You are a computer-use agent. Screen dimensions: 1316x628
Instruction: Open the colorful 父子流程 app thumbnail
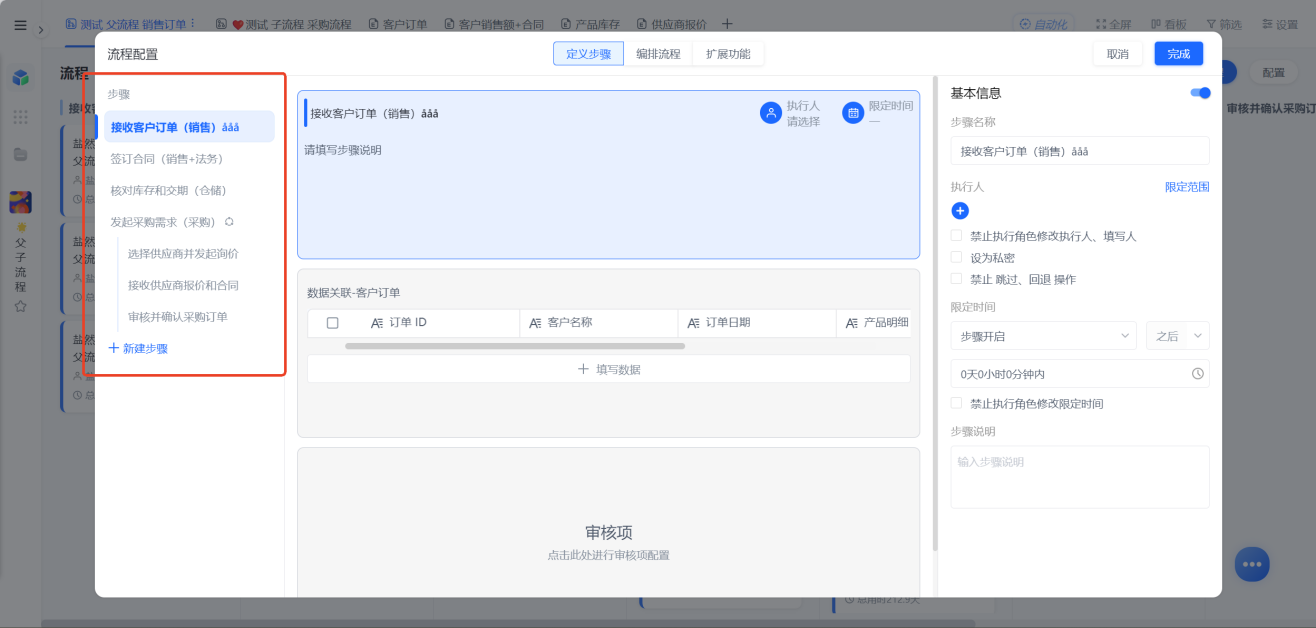pyautogui.click(x=20, y=202)
